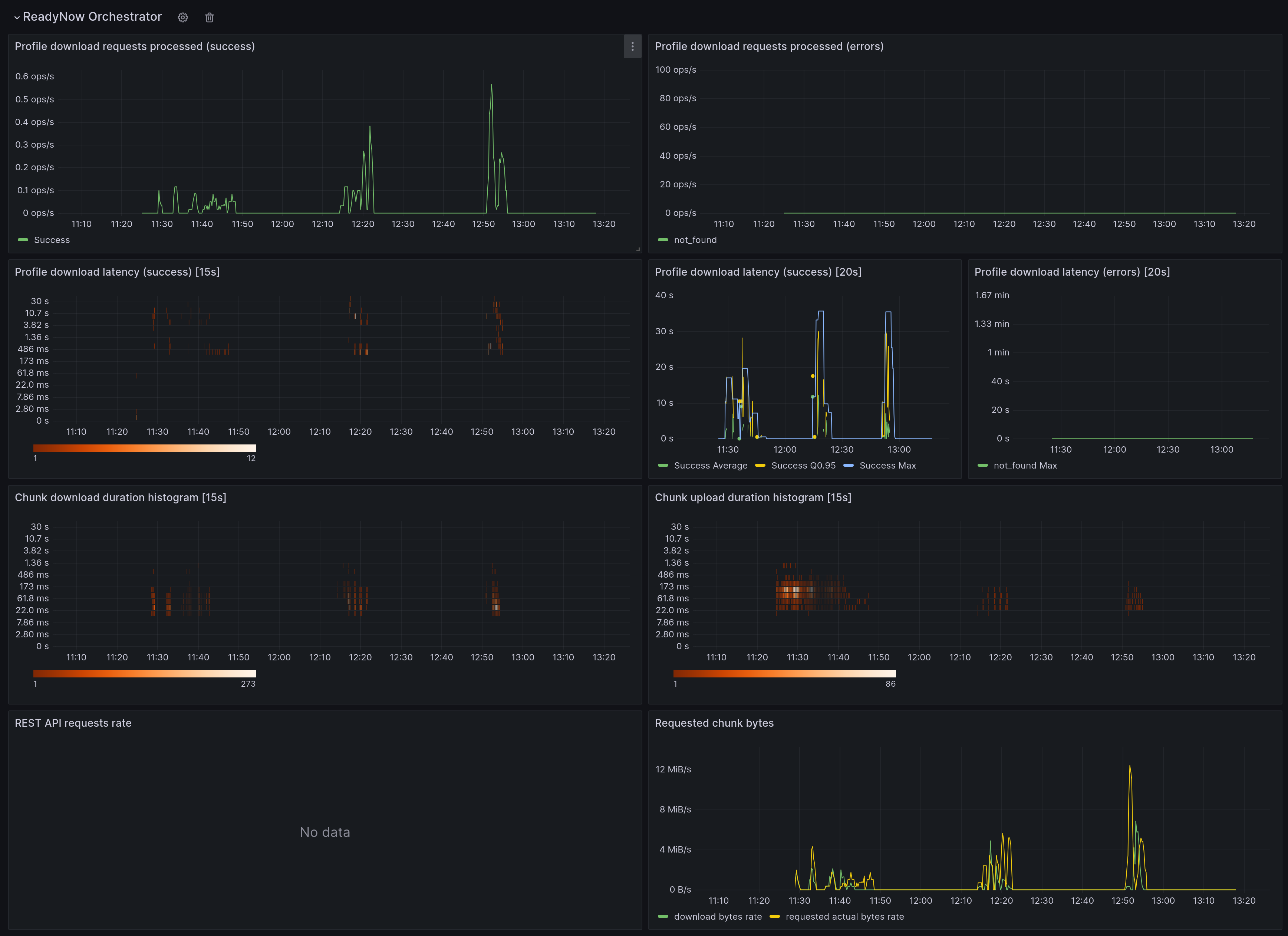The image size is (1288, 936).
Task: Open the Profile download requests processed (success) title
Action: click(x=135, y=47)
